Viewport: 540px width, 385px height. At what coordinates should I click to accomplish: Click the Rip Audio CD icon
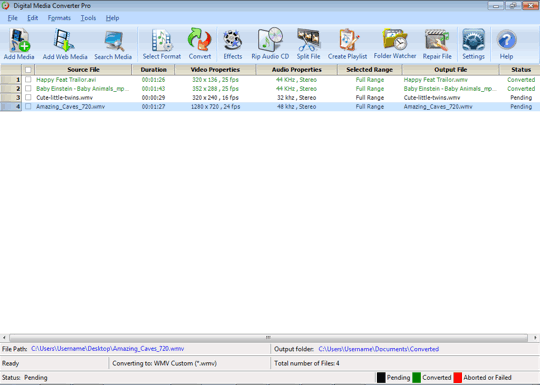[x=270, y=44]
